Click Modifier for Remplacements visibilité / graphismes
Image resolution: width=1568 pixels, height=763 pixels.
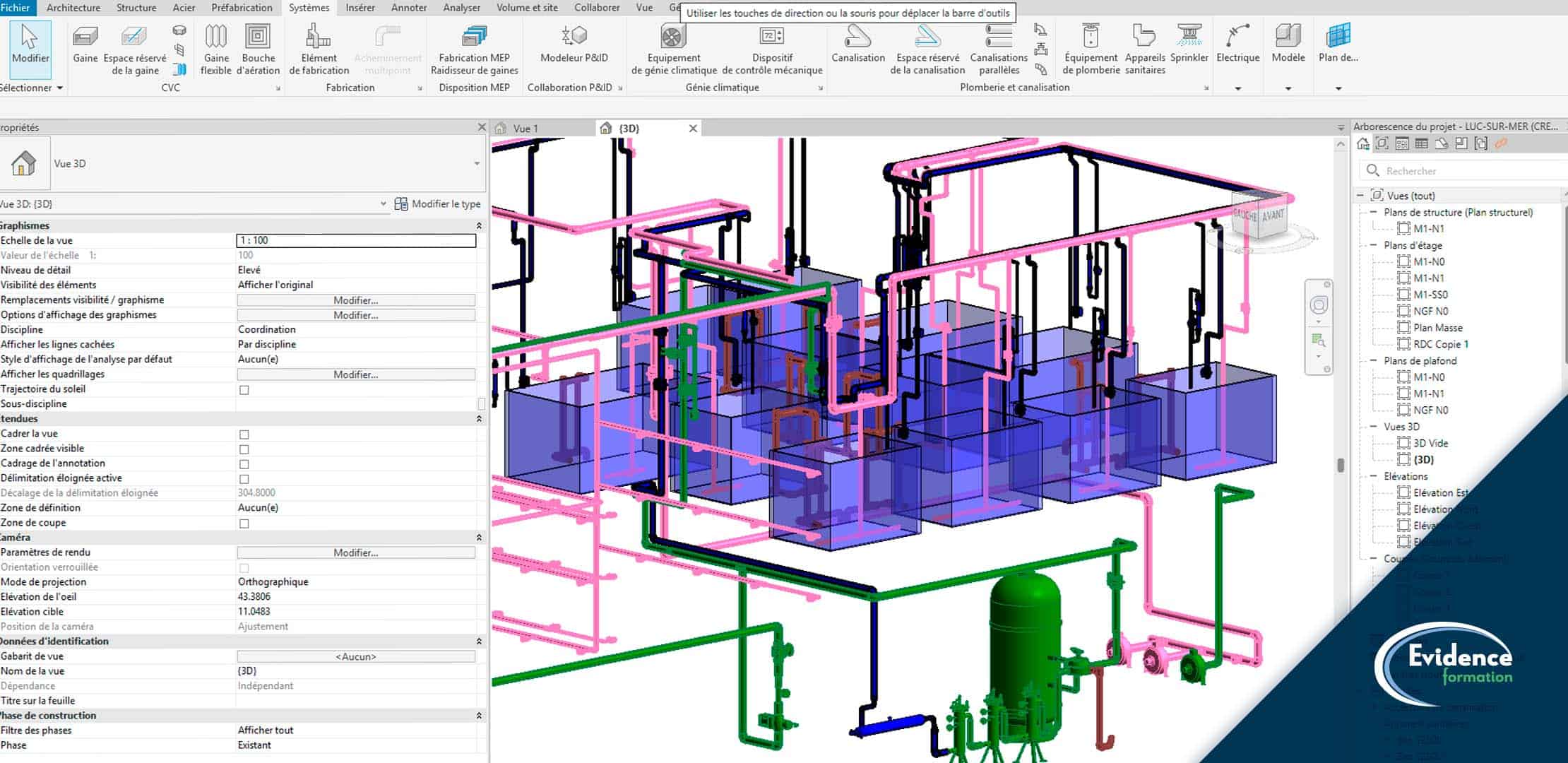355,300
